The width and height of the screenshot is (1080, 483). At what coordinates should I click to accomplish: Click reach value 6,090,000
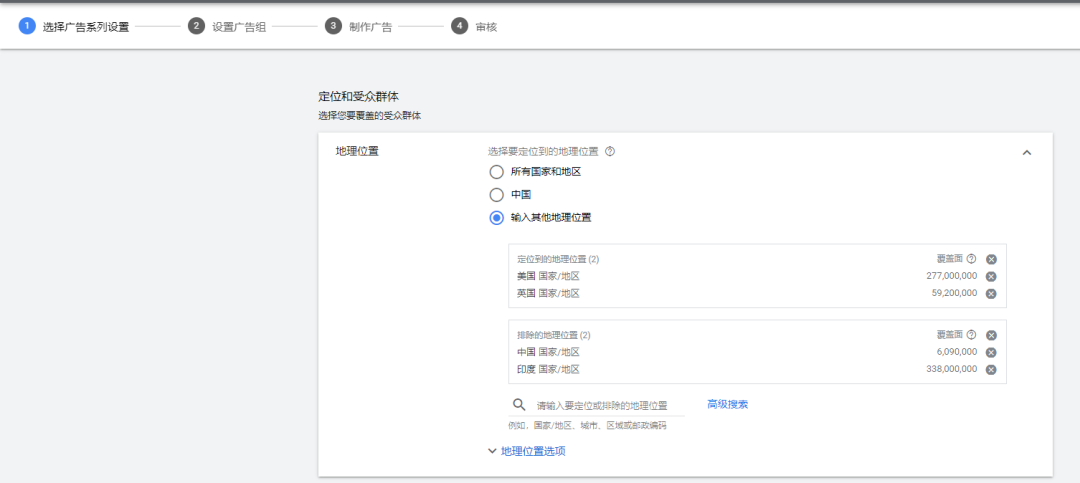click(957, 351)
